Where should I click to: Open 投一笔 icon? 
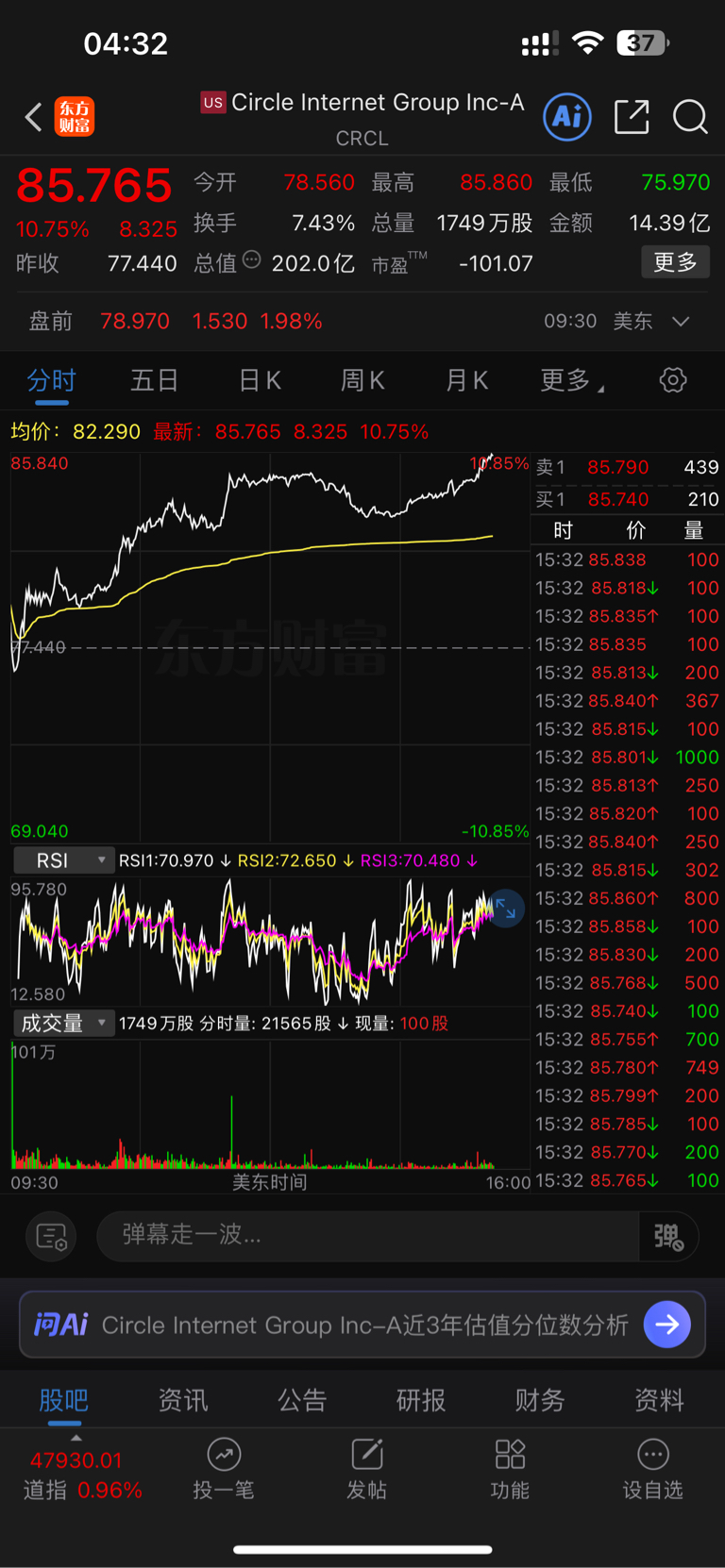point(224,1455)
